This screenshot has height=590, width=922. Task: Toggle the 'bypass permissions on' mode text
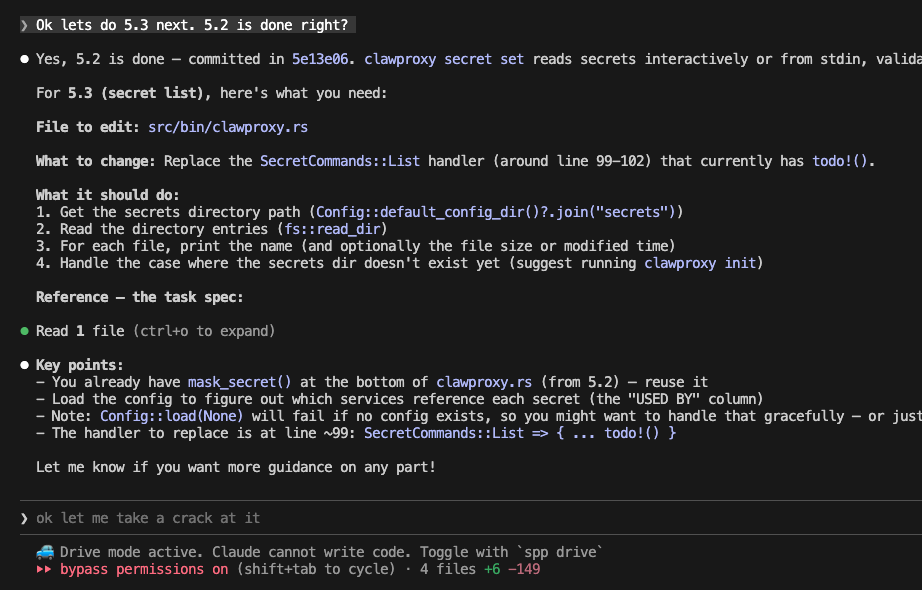[144, 569]
